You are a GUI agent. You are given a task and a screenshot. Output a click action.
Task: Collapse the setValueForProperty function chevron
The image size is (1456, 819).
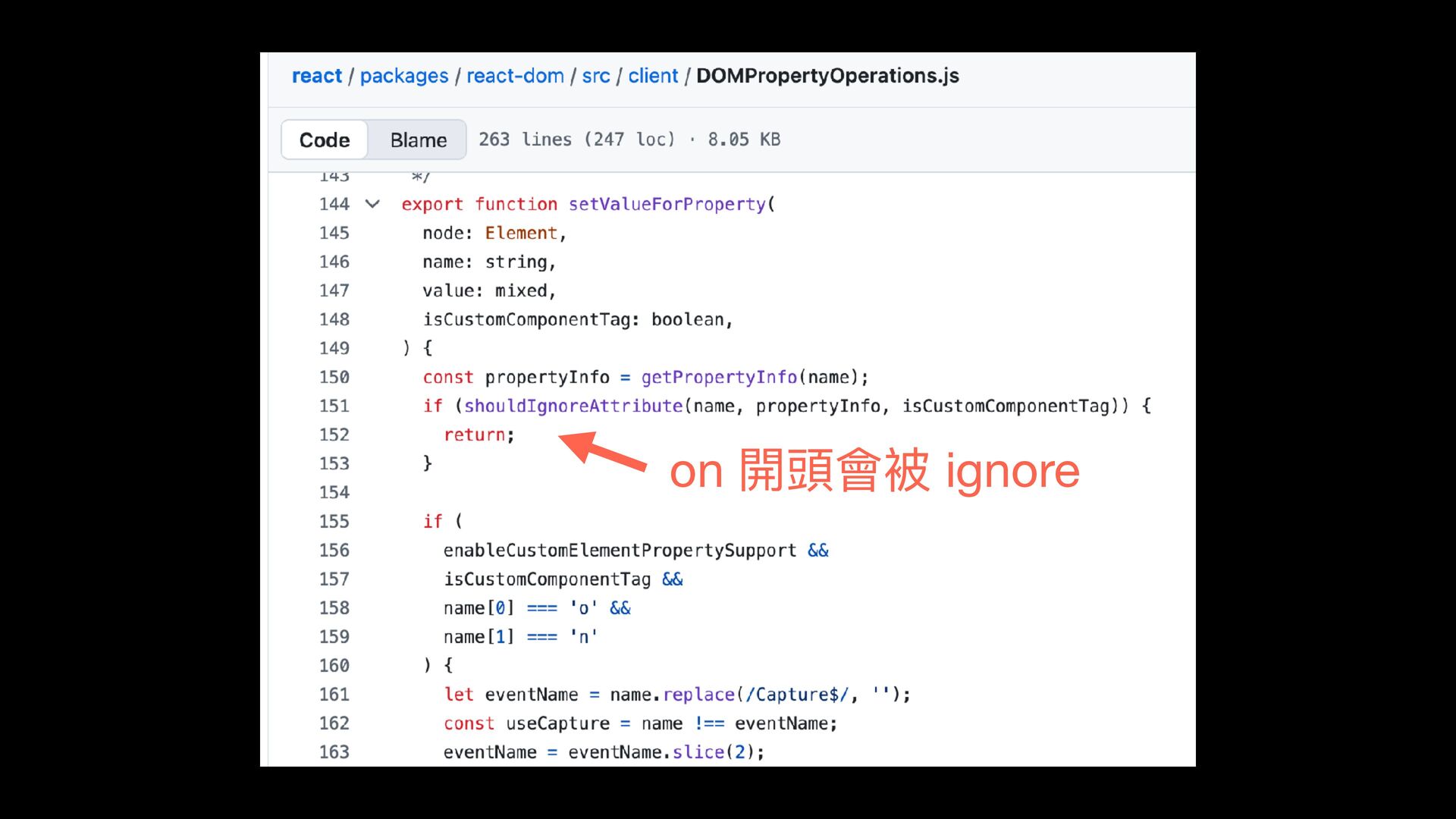tap(372, 204)
